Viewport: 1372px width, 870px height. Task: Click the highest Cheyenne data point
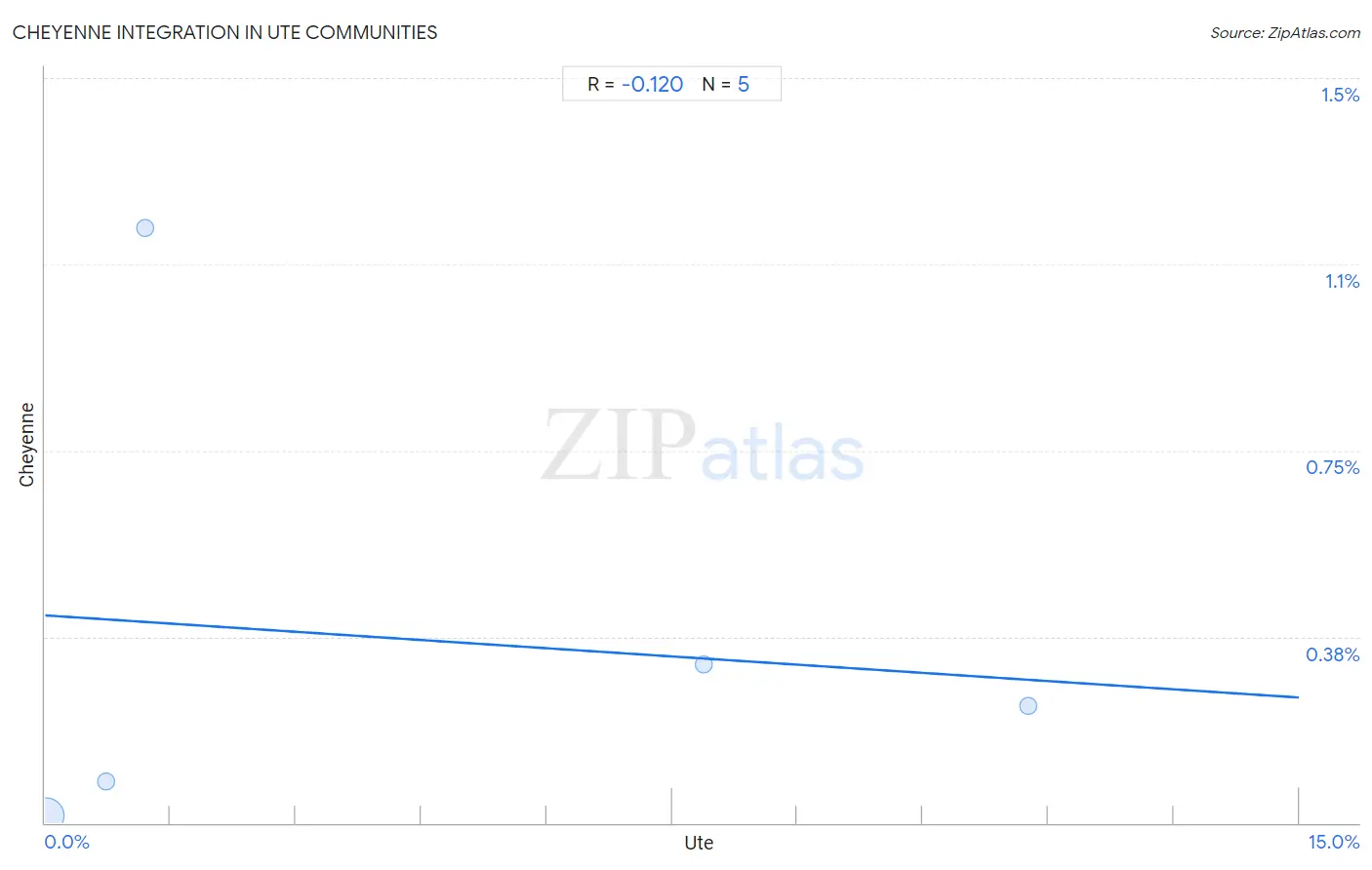145,228
